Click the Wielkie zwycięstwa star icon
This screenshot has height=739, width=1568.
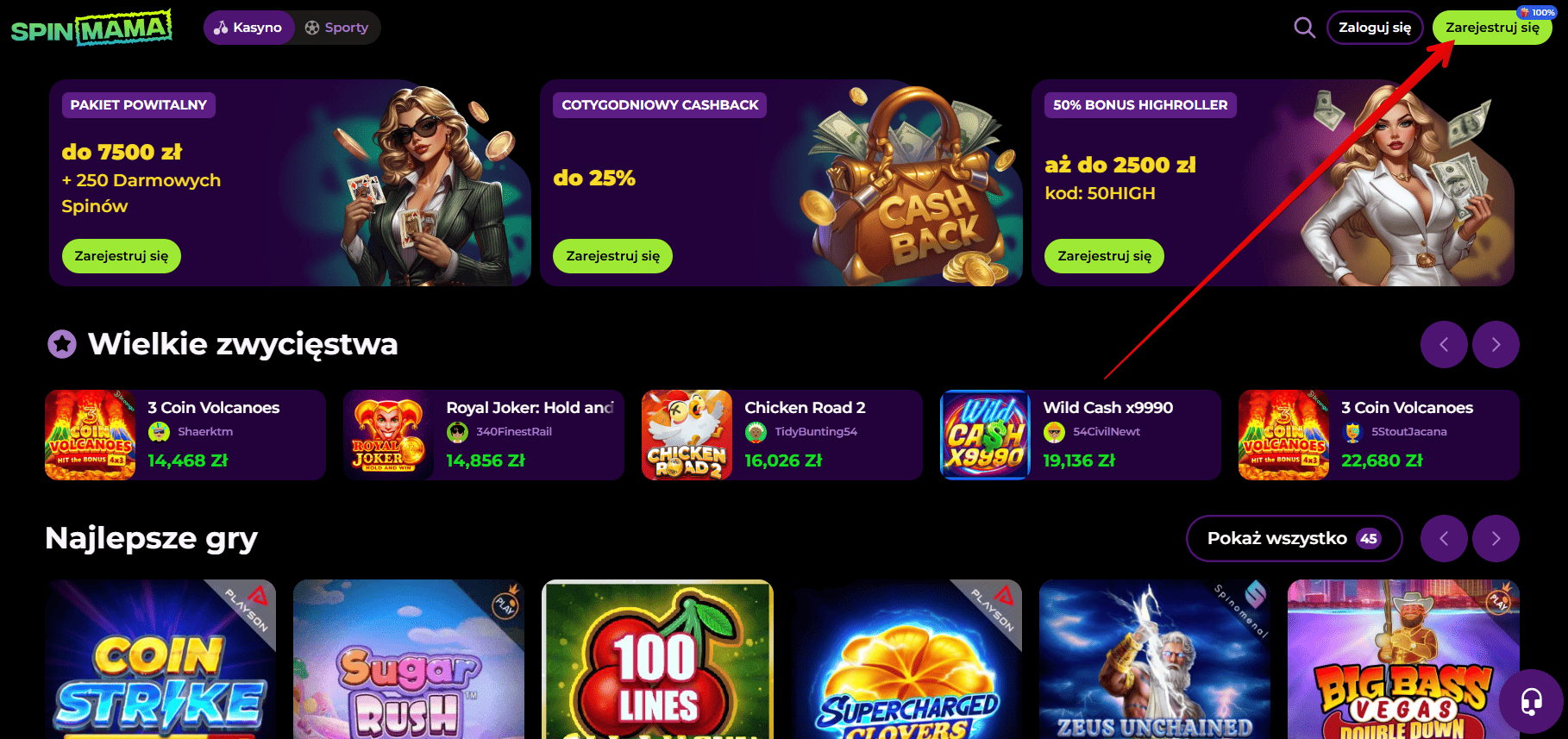(x=62, y=344)
